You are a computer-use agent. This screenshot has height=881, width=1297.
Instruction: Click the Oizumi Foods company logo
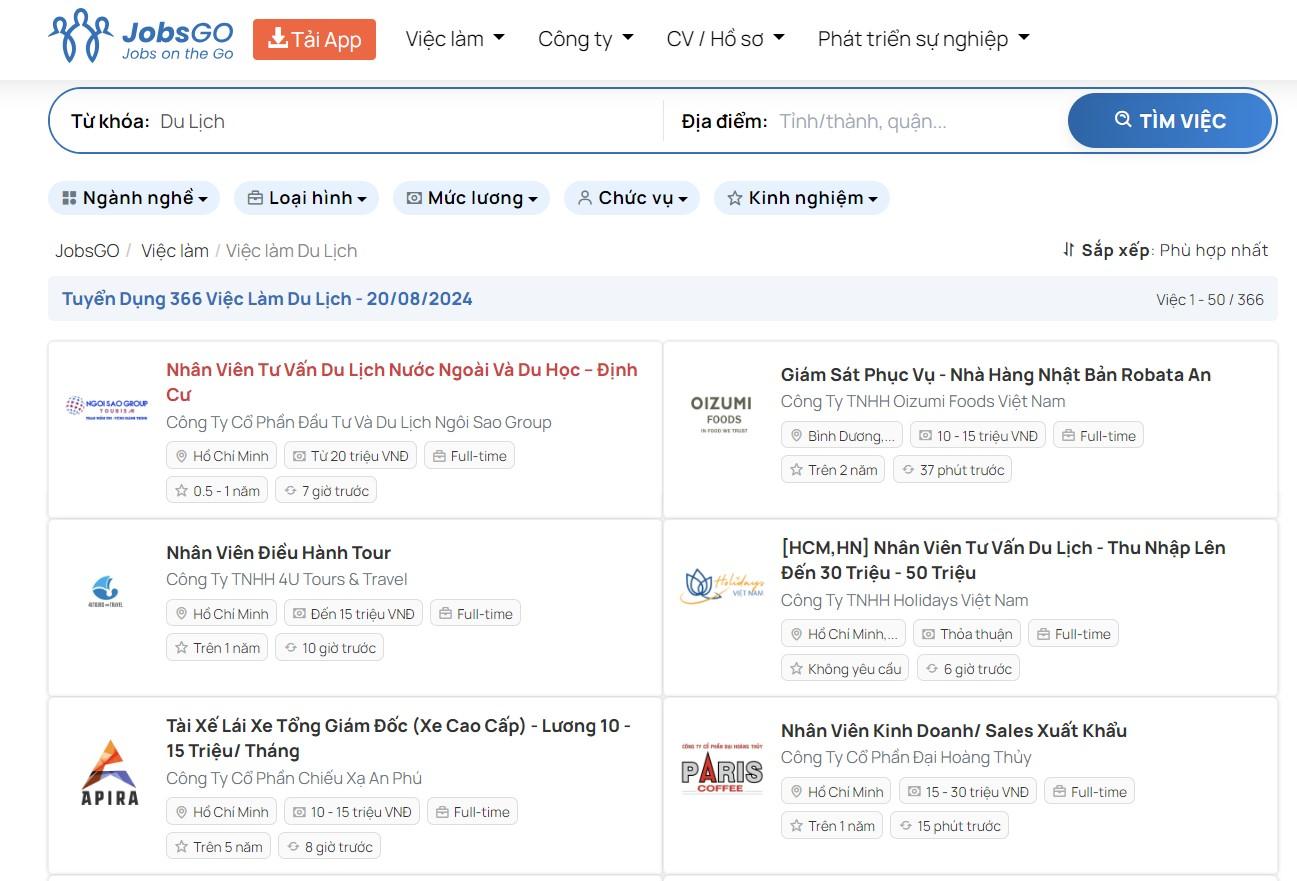tap(721, 414)
